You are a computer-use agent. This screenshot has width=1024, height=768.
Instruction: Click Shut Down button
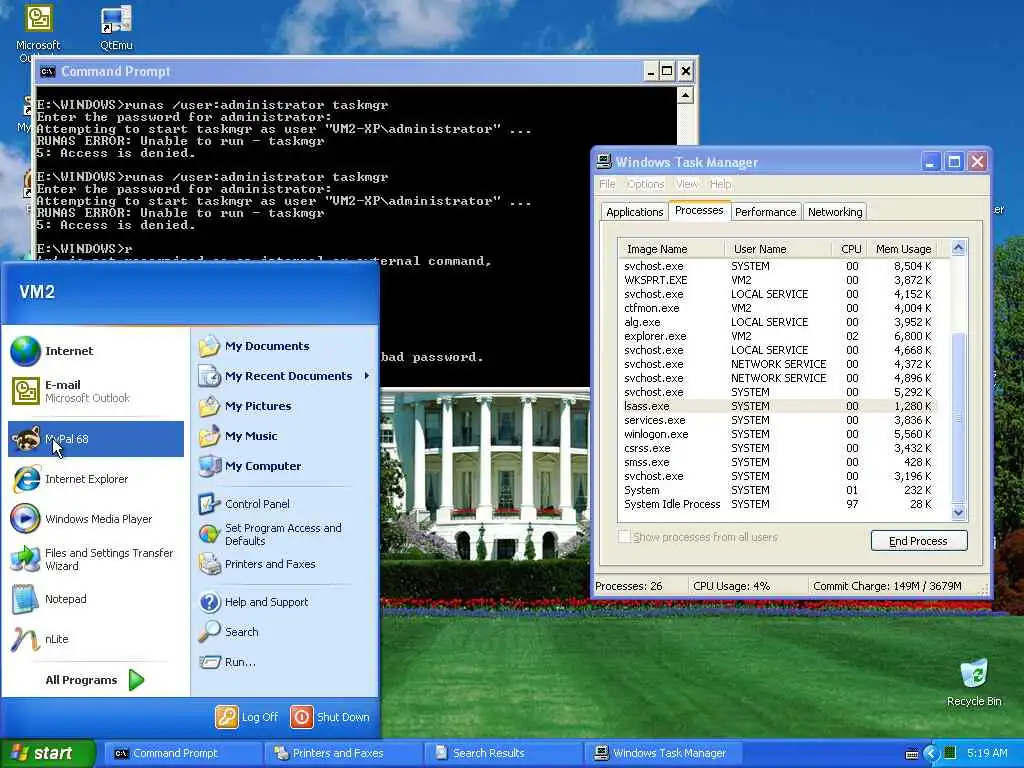[330, 717]
